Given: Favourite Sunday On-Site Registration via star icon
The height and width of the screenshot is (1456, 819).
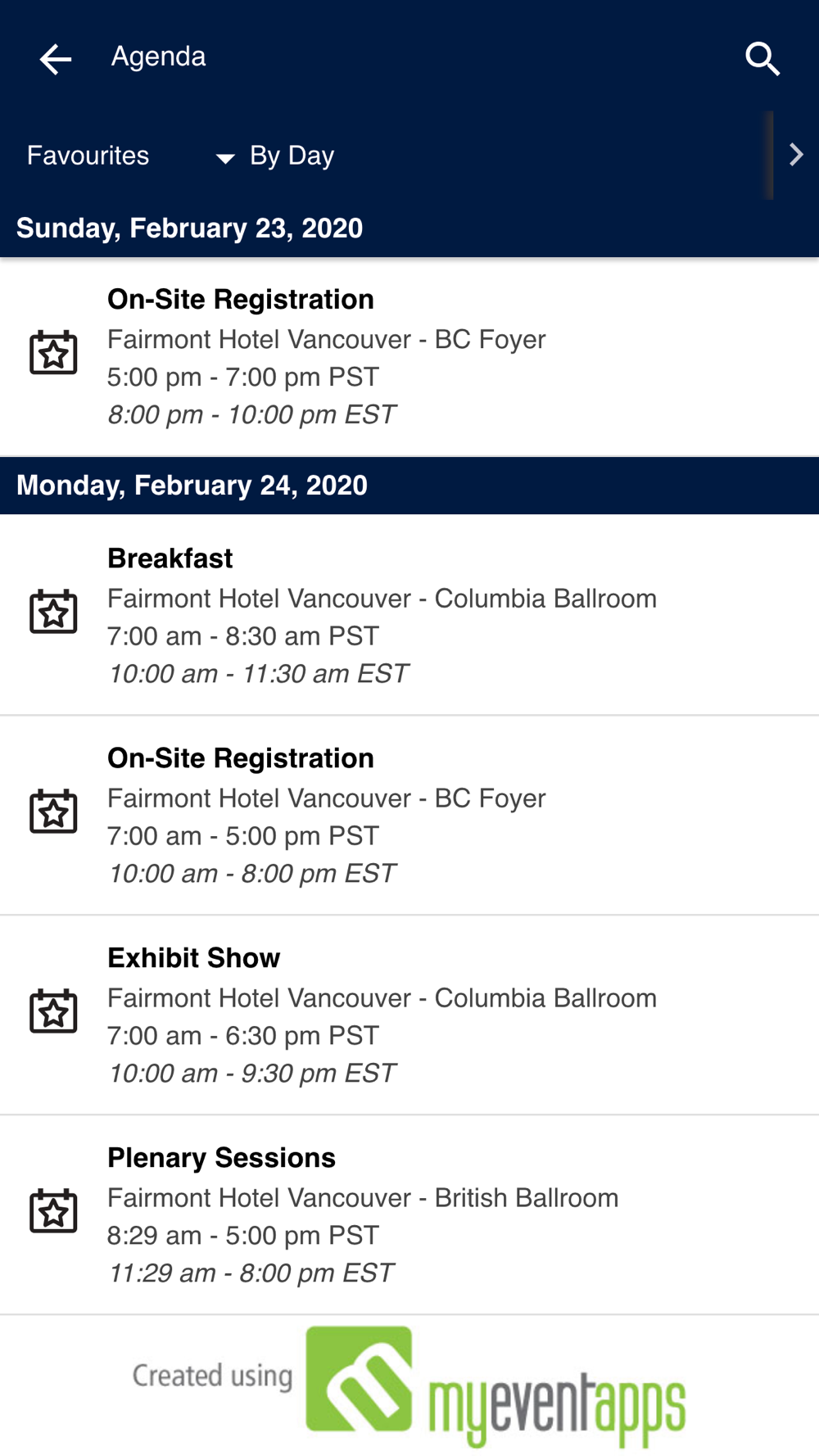Looking at the screenshot, I should [x=54, y=353].
